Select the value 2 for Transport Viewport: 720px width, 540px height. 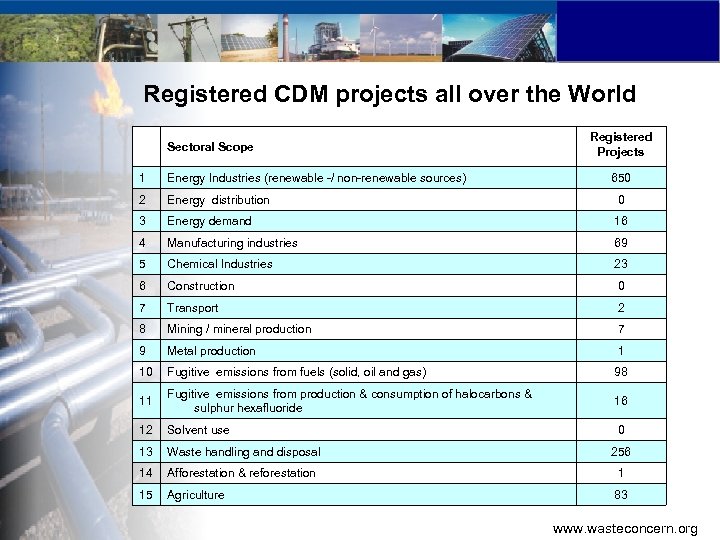tap(621, 308)
